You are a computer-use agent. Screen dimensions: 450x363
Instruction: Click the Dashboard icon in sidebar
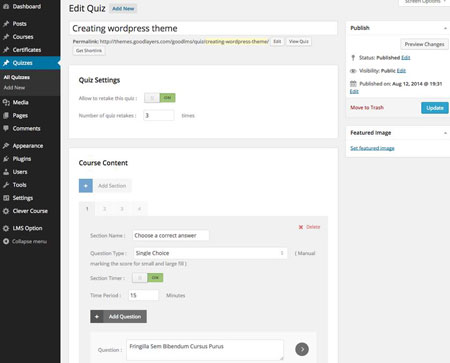point(6,6)
